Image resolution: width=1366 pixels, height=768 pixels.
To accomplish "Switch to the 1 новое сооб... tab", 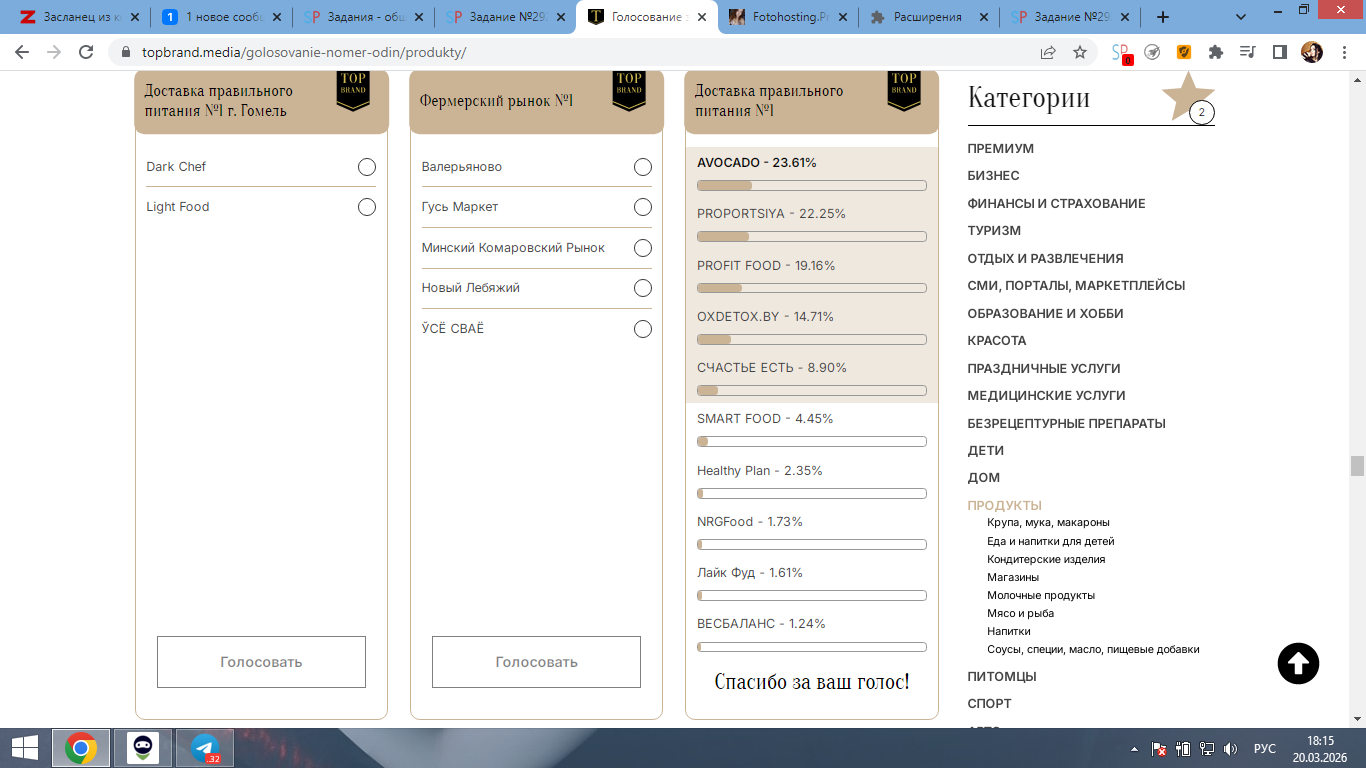I will pos(222,17).
